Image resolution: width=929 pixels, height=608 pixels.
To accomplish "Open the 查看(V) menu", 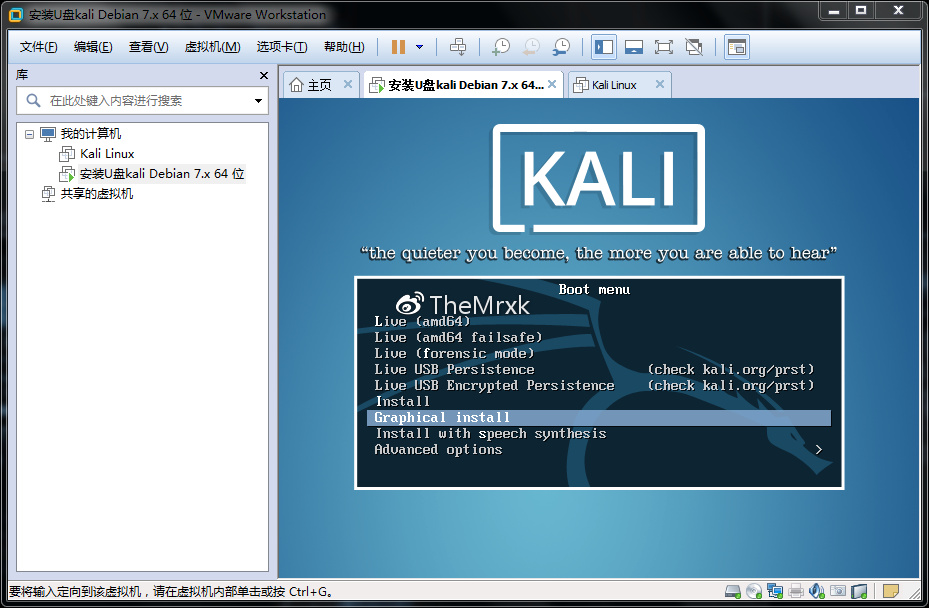I will pyautogui.click(x=148, y=47).
